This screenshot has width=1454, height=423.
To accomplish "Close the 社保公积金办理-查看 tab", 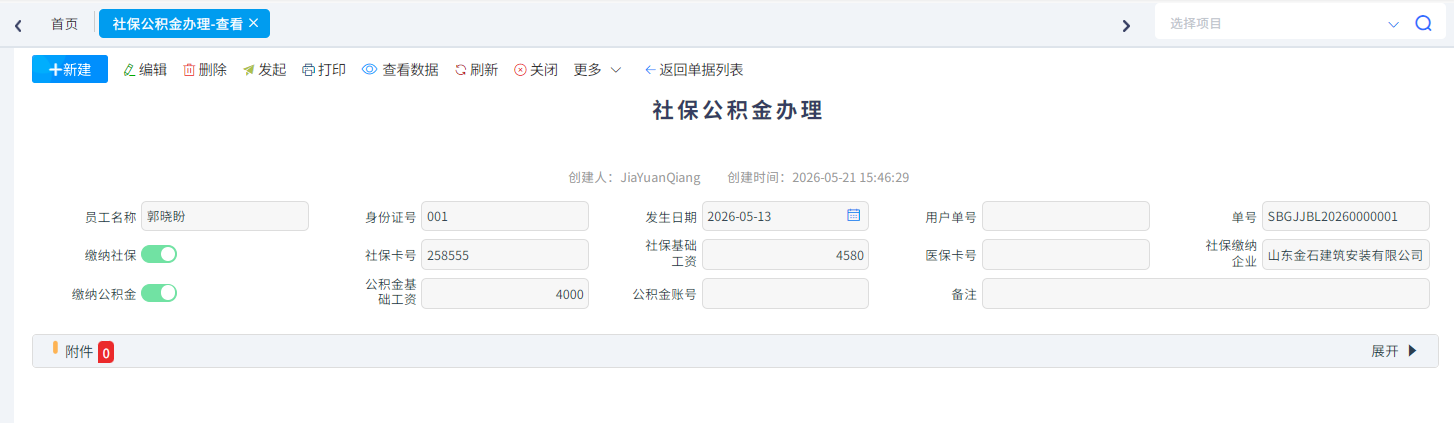I will (x=253, y=23).
